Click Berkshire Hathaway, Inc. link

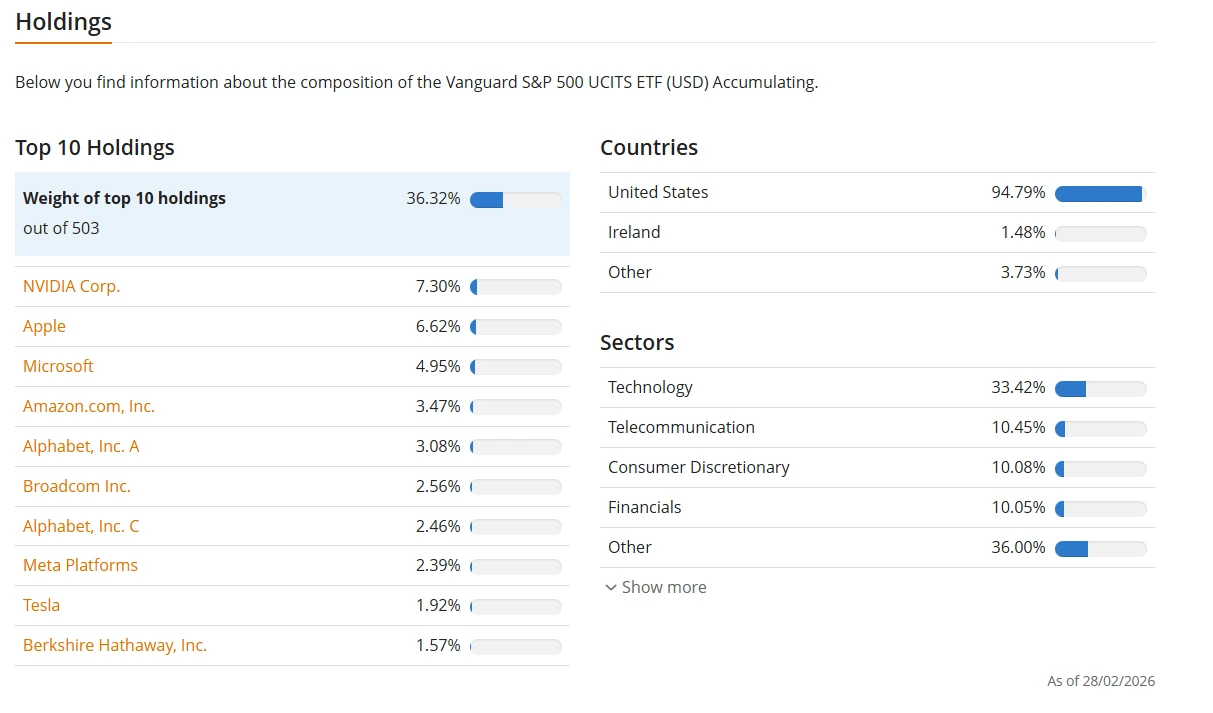pos(115,645)
